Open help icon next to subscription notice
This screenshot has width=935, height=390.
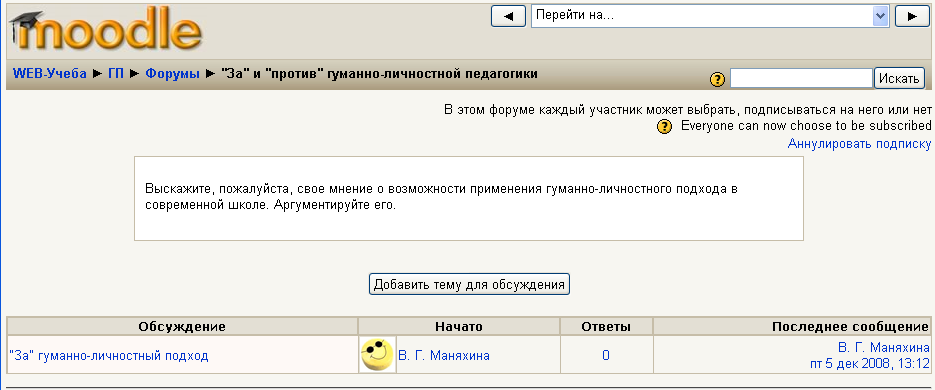coord(664,126)
